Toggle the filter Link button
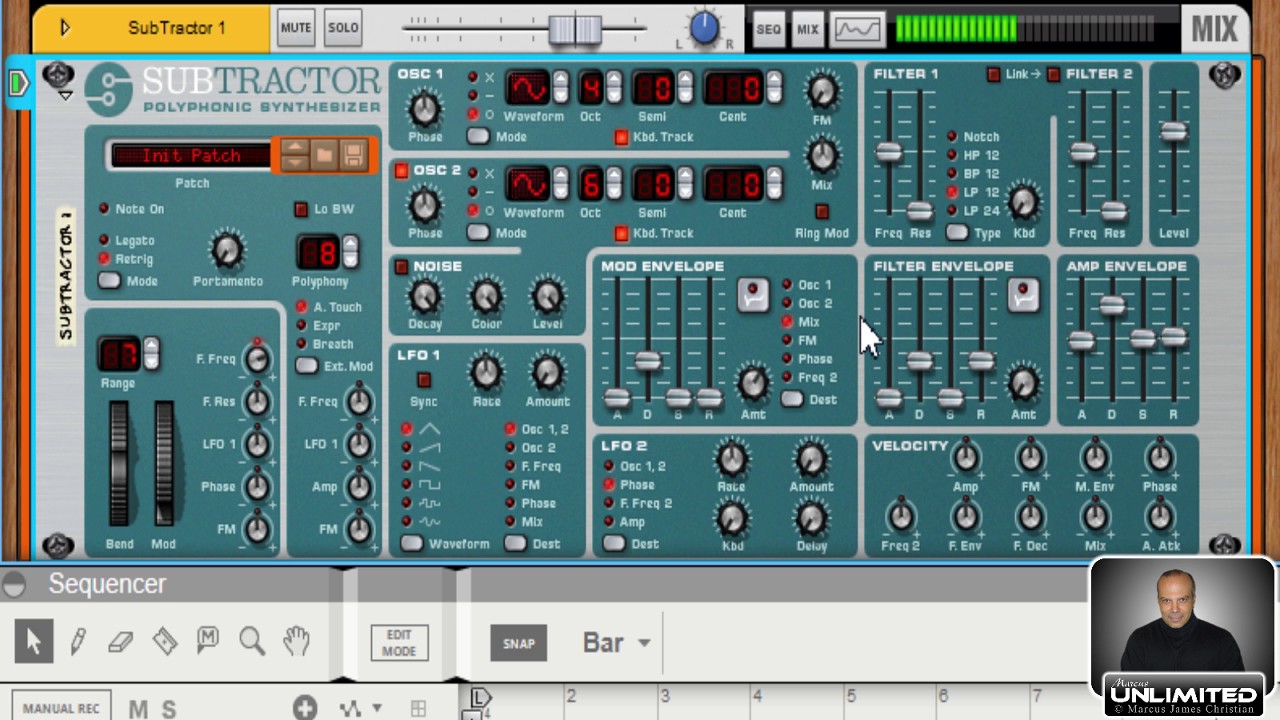This screenshot has height=720, width=1280. tap(993, 74)
